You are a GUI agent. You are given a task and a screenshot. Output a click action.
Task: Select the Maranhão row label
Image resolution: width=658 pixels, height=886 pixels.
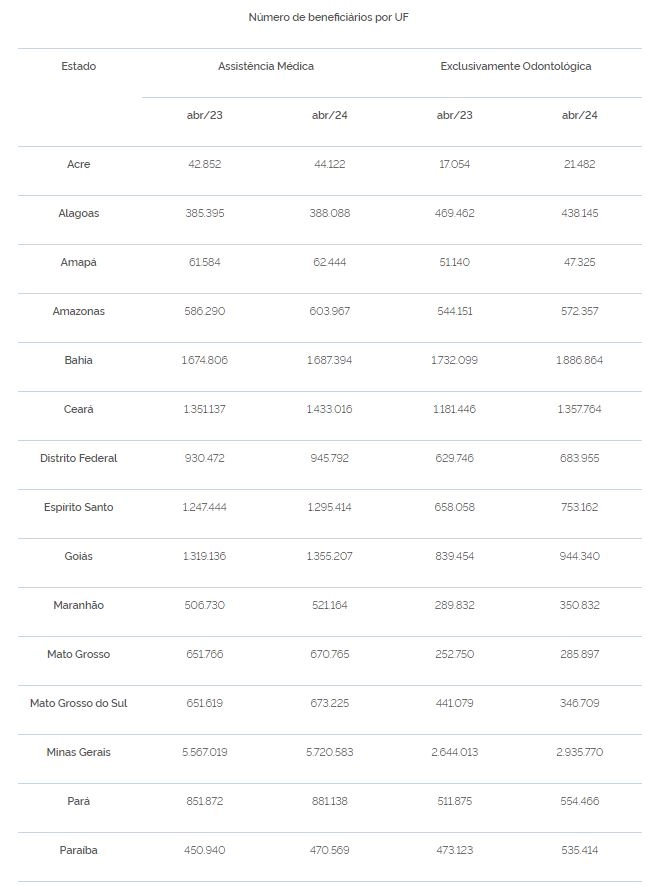click(x=79, y=605)
